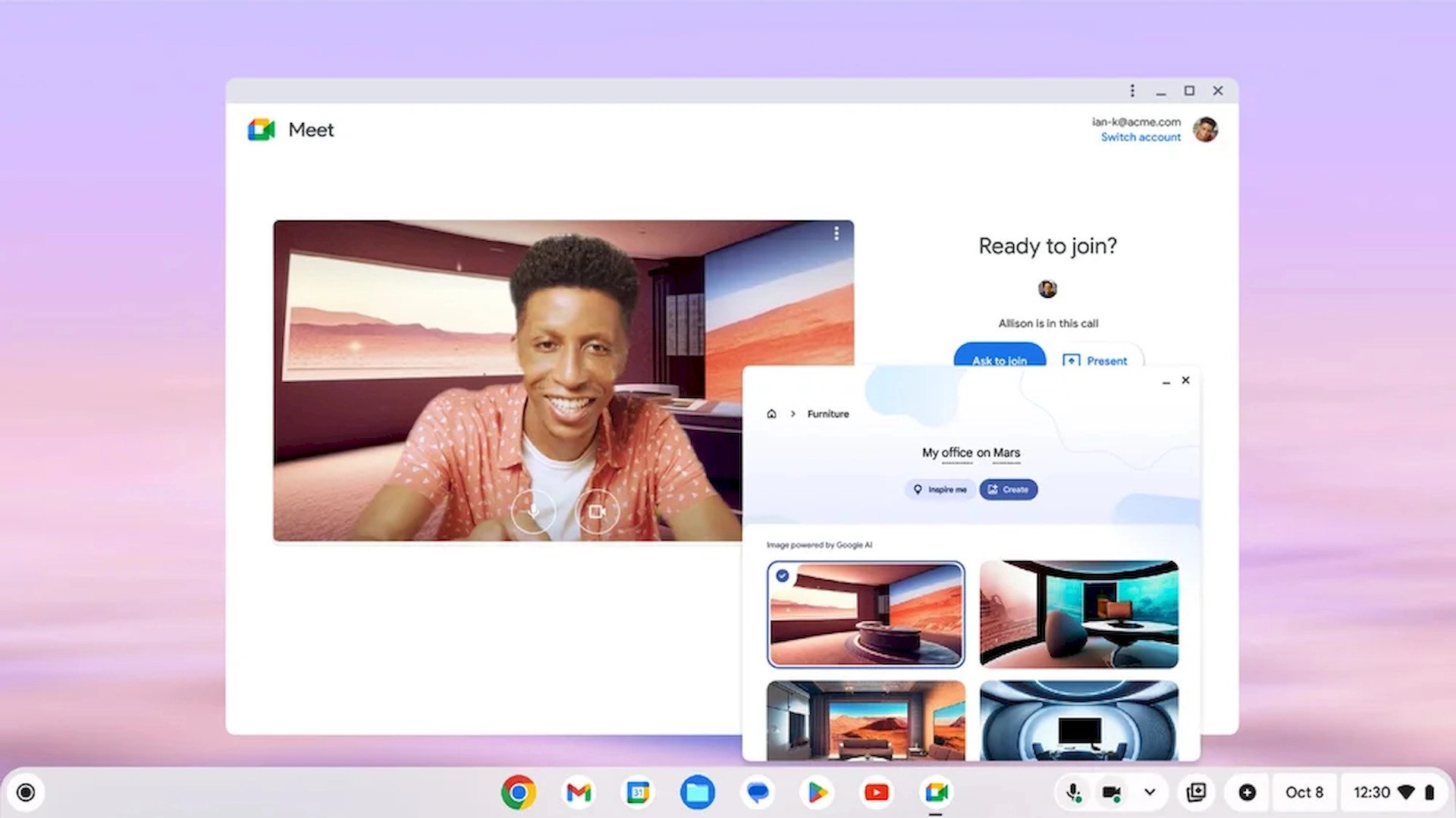Open the Oct 8 calendar date
Image resolution: width=1456 pixels, height=818 pixels.
click(x=1304, y=792)
